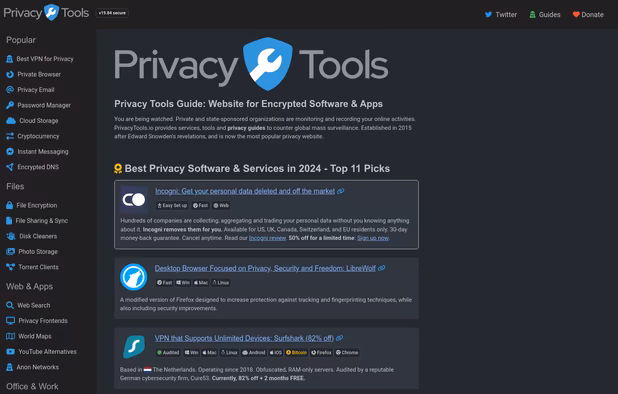Click the Twitter bird icon in header

point(488,15)
